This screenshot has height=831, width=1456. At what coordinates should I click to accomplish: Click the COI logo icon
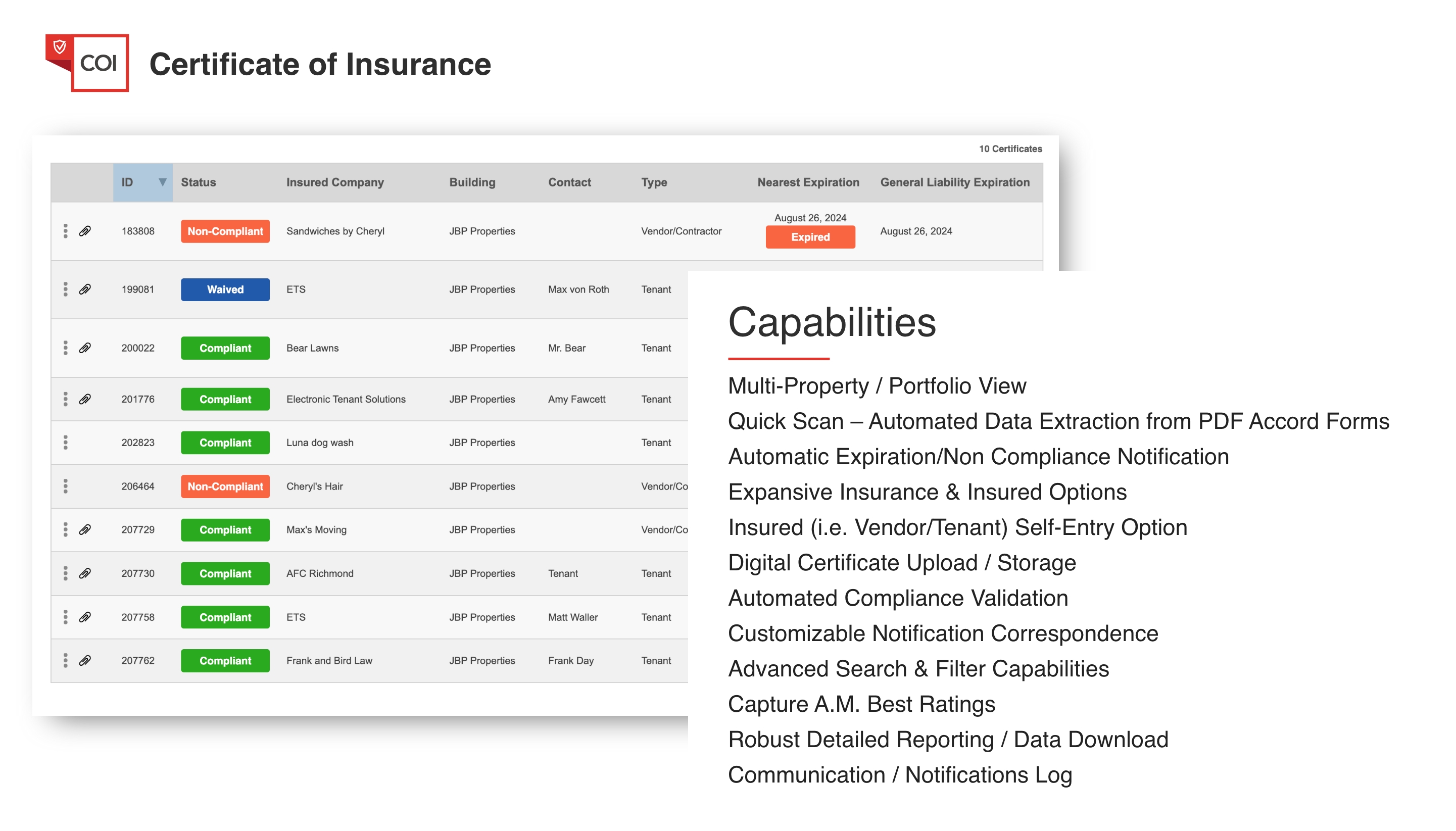pyautogui.click(x=87, y=63)
